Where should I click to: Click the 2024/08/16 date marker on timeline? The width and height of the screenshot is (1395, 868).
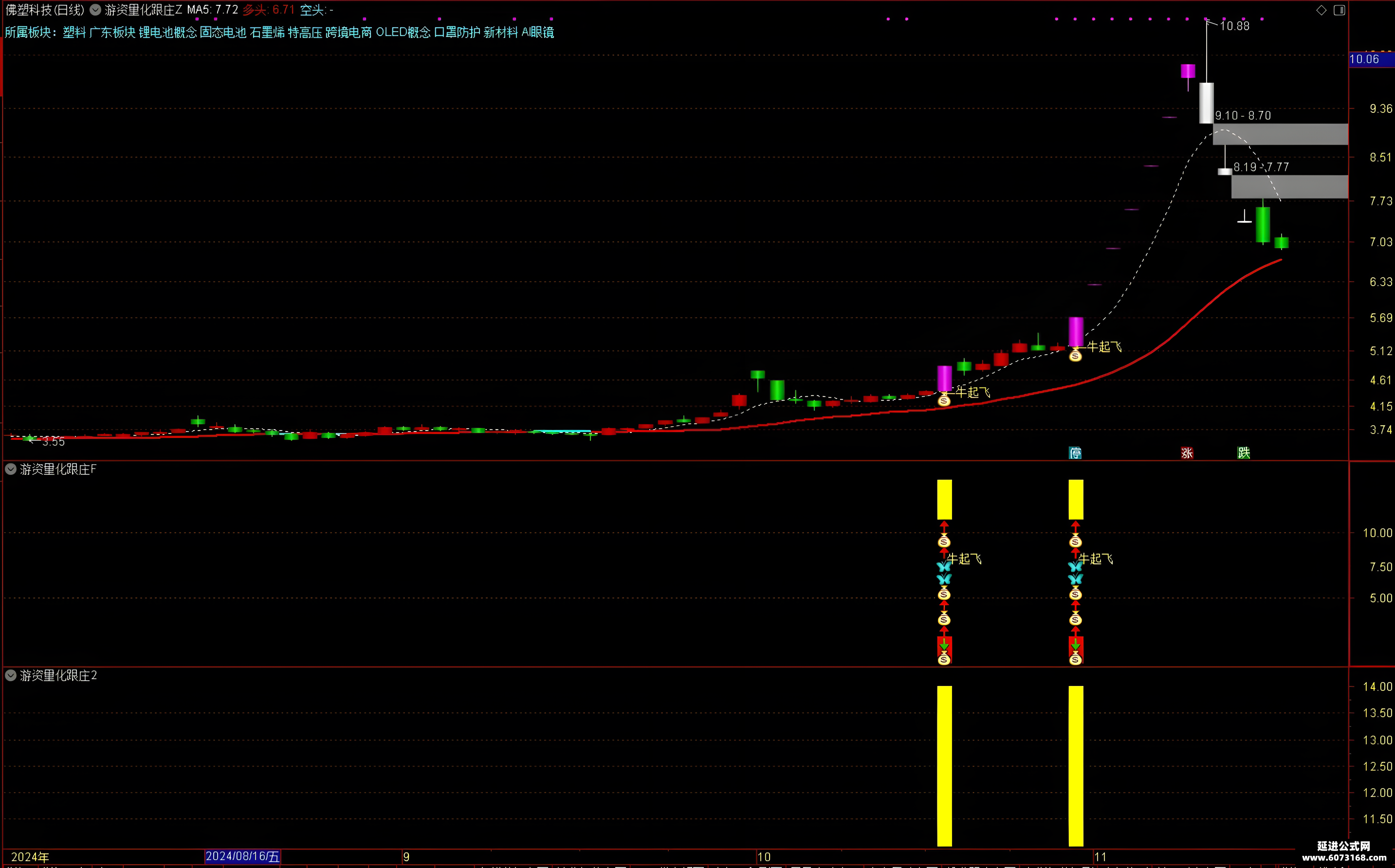[x=242, y=856]
